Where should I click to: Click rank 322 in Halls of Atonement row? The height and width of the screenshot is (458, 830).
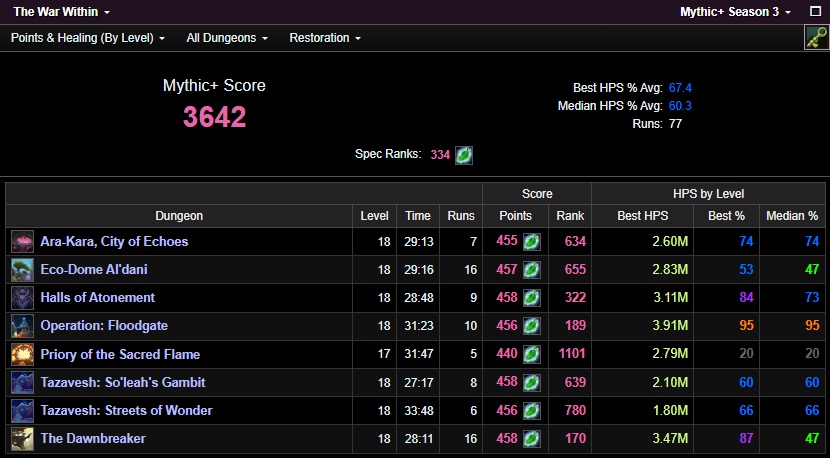point(575,298)
